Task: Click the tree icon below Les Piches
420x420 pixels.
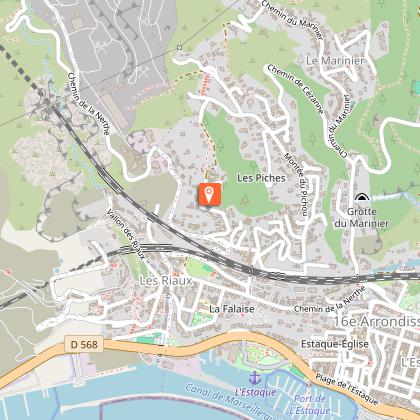Action: (x=245, y=200)
